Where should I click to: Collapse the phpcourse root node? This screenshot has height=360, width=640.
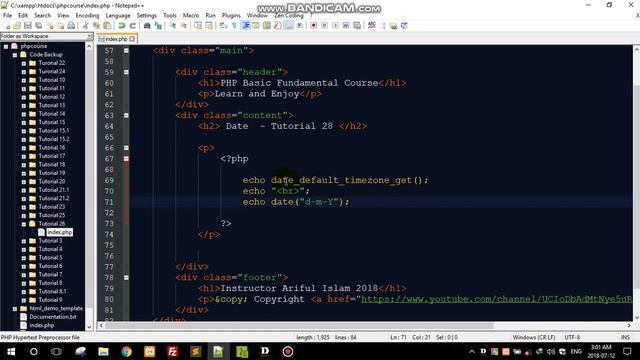tap(6, 46)
